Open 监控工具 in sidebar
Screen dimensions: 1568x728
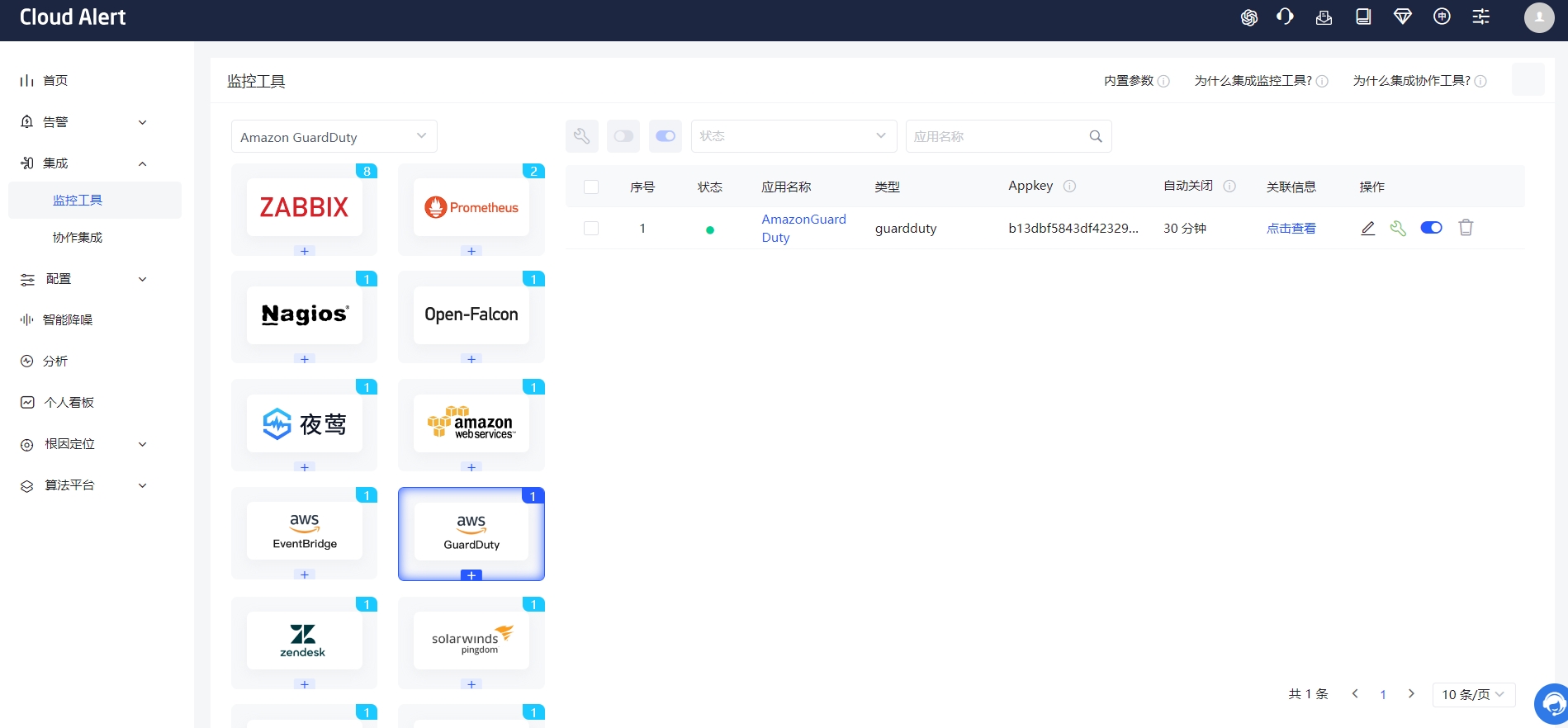(95, 200)
